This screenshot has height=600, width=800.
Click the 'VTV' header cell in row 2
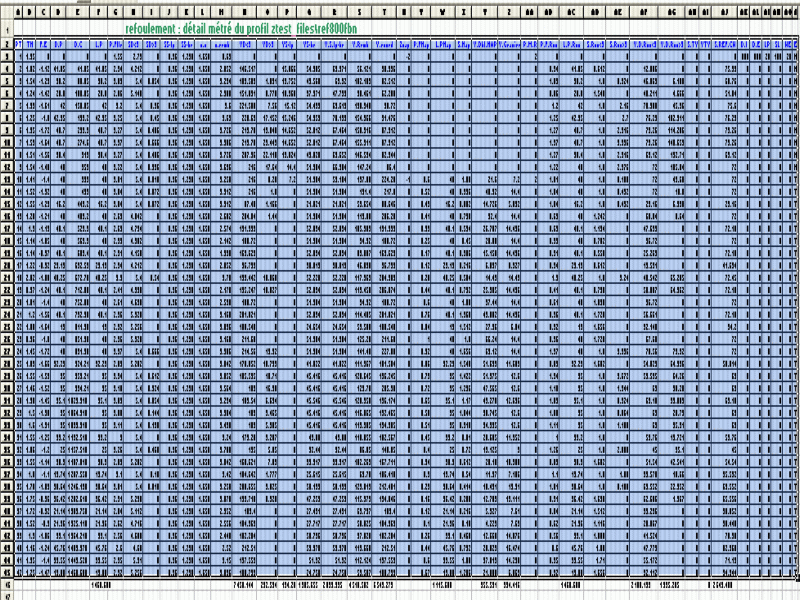(x=705, y=45)
